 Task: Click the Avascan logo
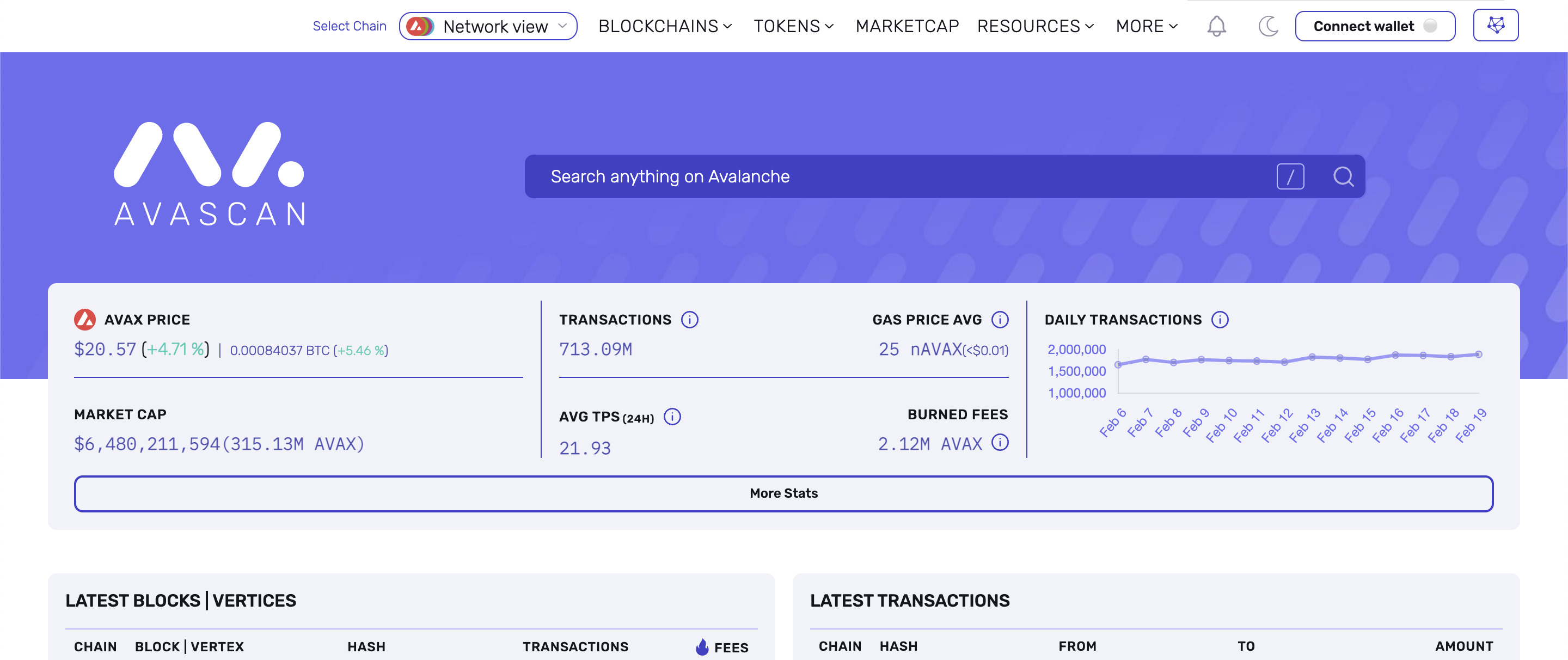coord(210,174)
